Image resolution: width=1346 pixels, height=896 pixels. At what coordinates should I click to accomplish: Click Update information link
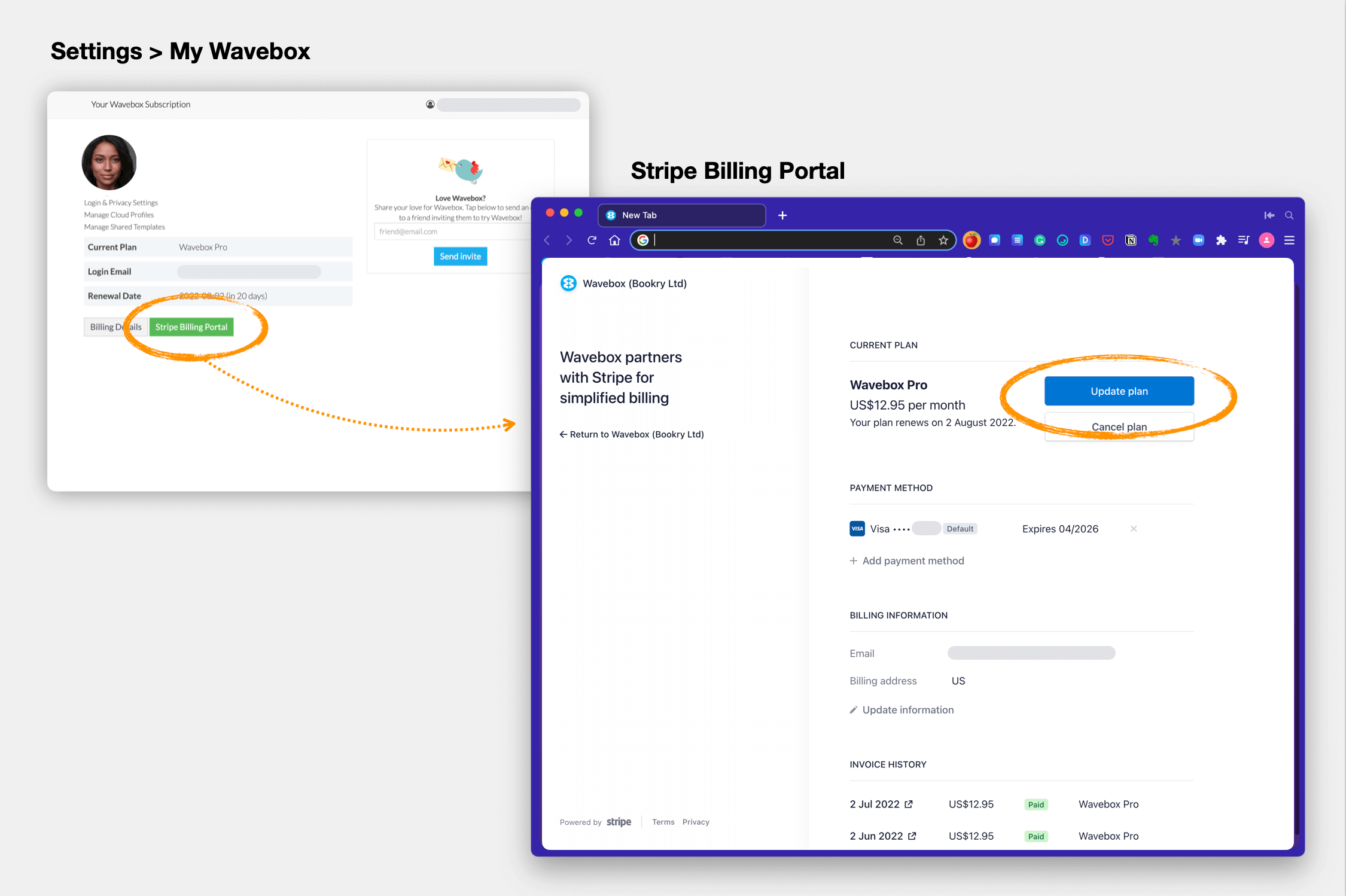click(x=902, y=710)
